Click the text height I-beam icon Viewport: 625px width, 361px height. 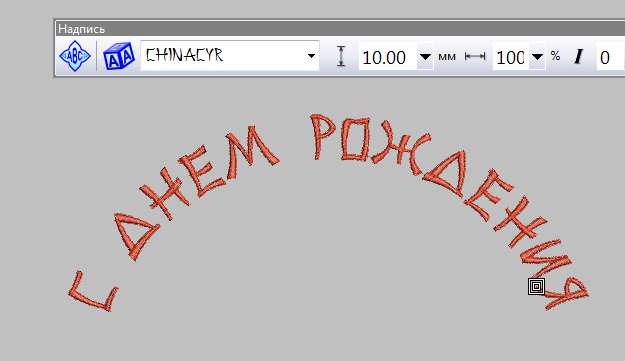(341, 56)
